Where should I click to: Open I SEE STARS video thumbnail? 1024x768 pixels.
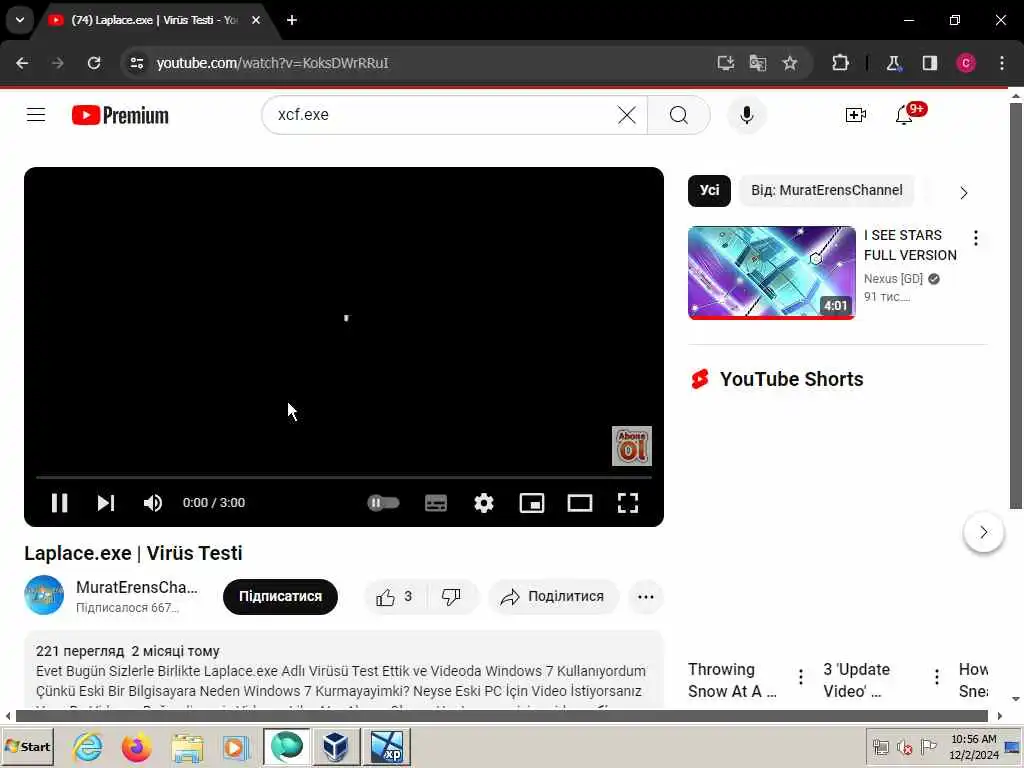pyautogui.click(x=771, y=272)
